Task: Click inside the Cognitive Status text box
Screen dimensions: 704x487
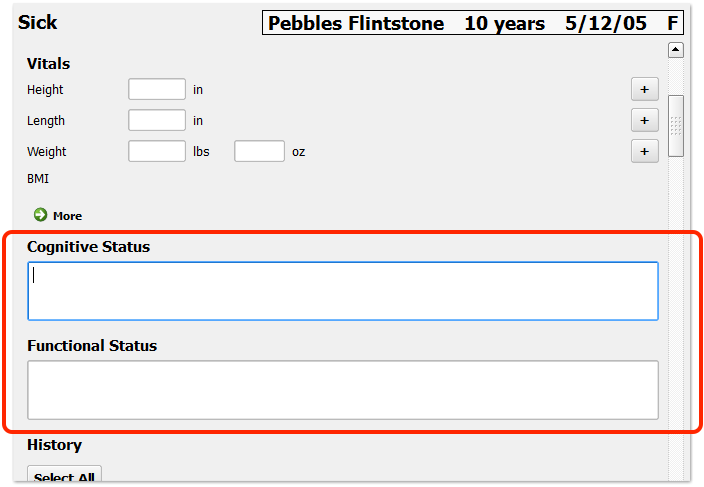Action: (x=343, y=291)
